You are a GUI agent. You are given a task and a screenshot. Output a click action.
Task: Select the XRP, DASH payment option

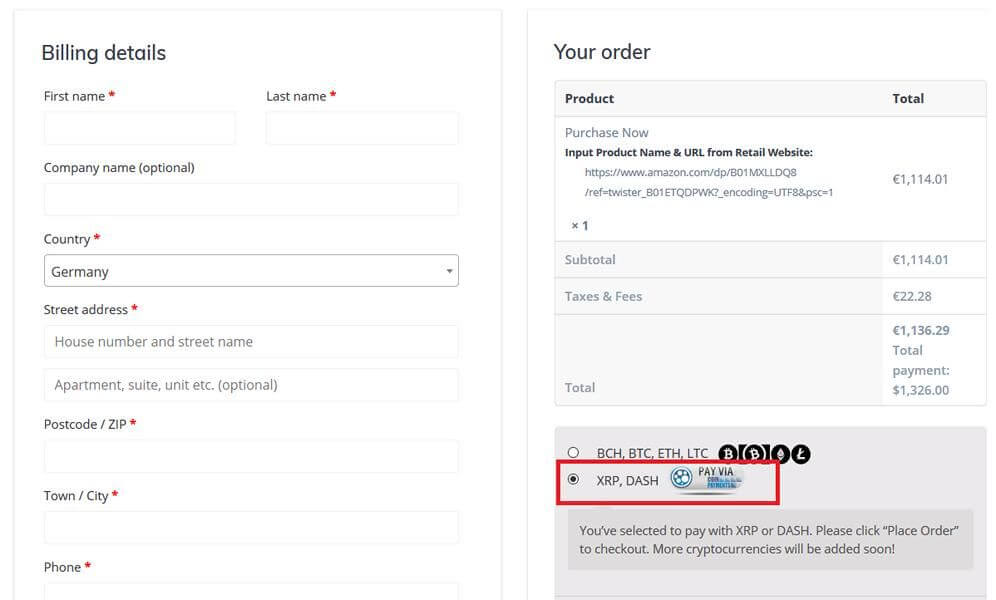(x=573, y=479)
